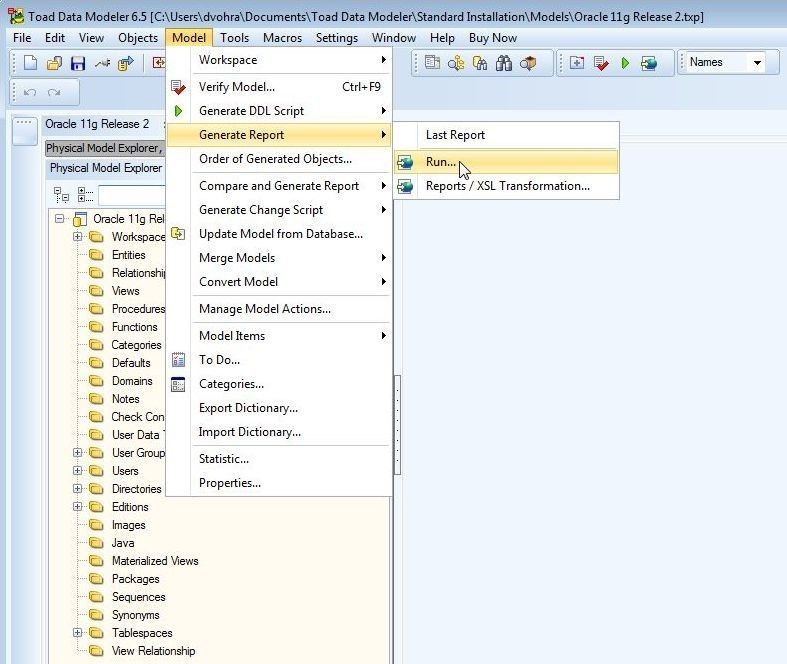Click the globe icon beside Reports / XSL Transformation
This screenshot has width=787, height=664.
click(x=405, y=186)
